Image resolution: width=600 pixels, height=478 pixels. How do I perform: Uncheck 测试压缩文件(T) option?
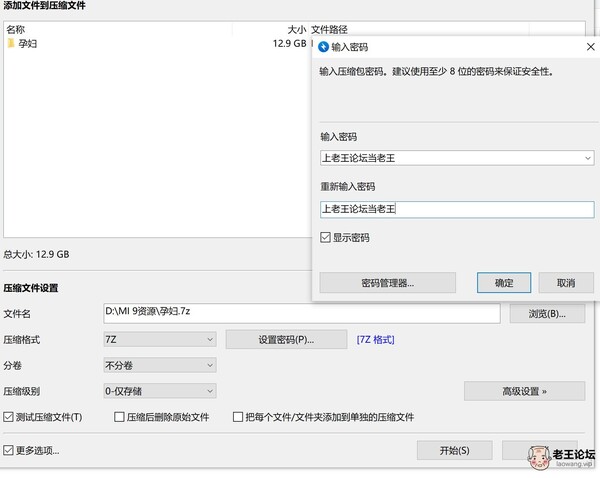(10, 417)
